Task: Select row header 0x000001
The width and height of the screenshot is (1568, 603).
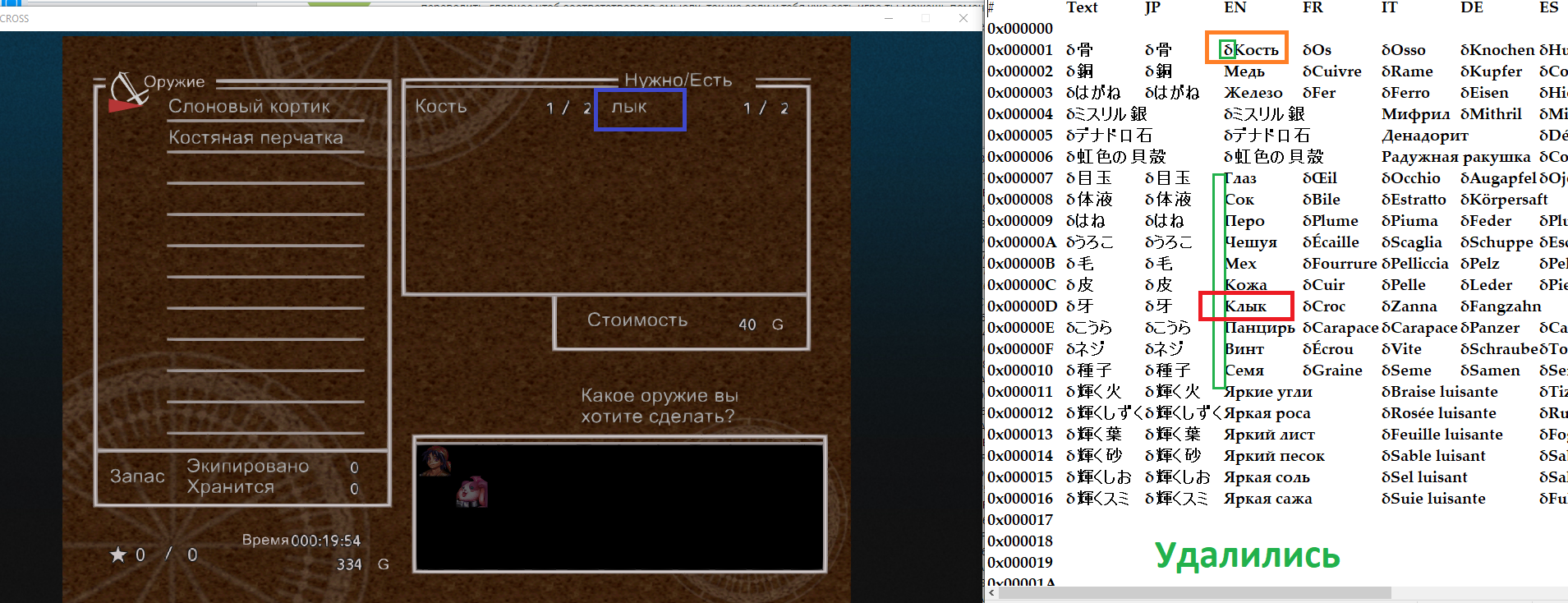Action: click(1020, 50)
